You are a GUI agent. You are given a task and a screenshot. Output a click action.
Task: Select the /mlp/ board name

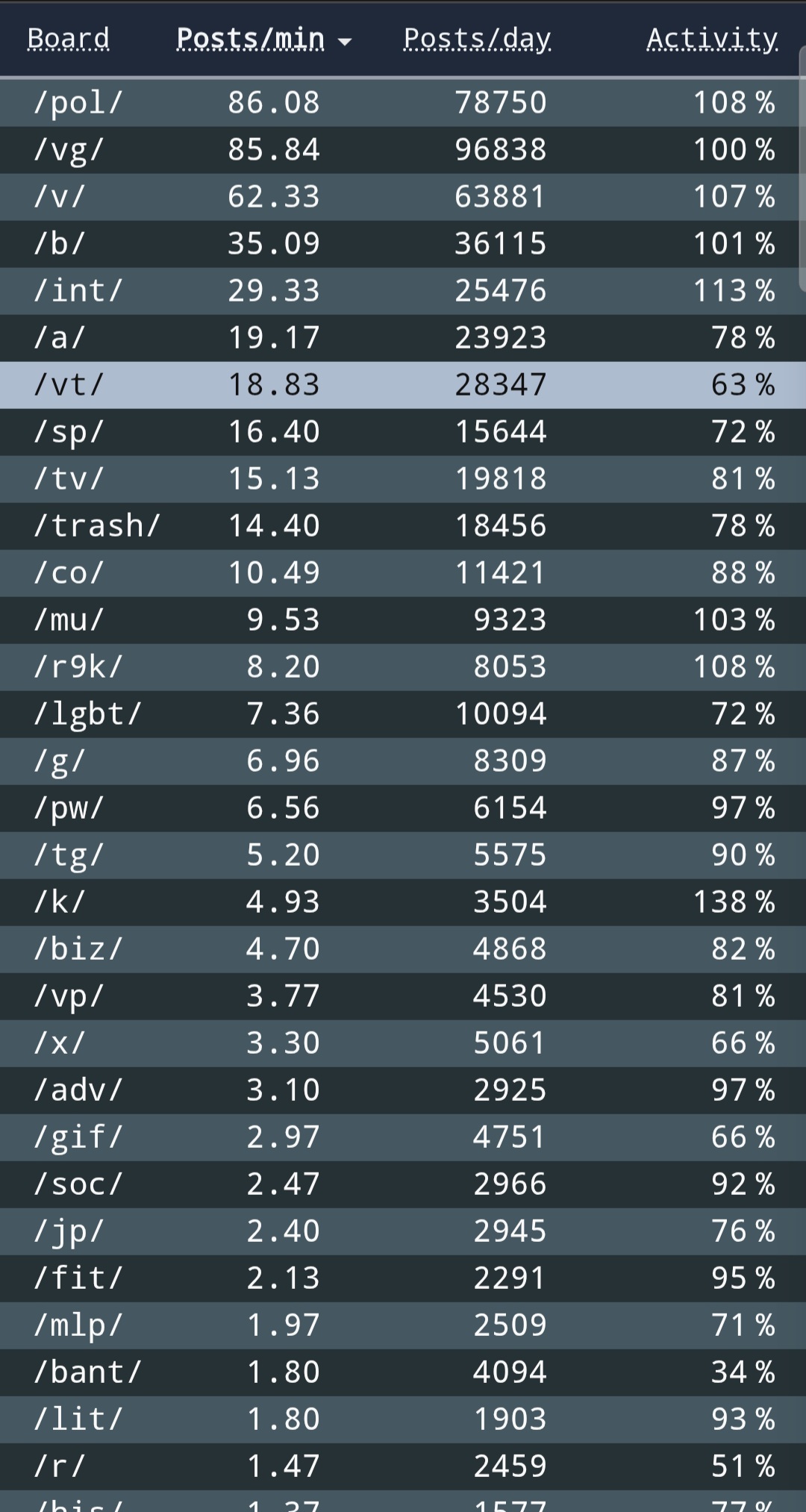(x=78, y=1325)
